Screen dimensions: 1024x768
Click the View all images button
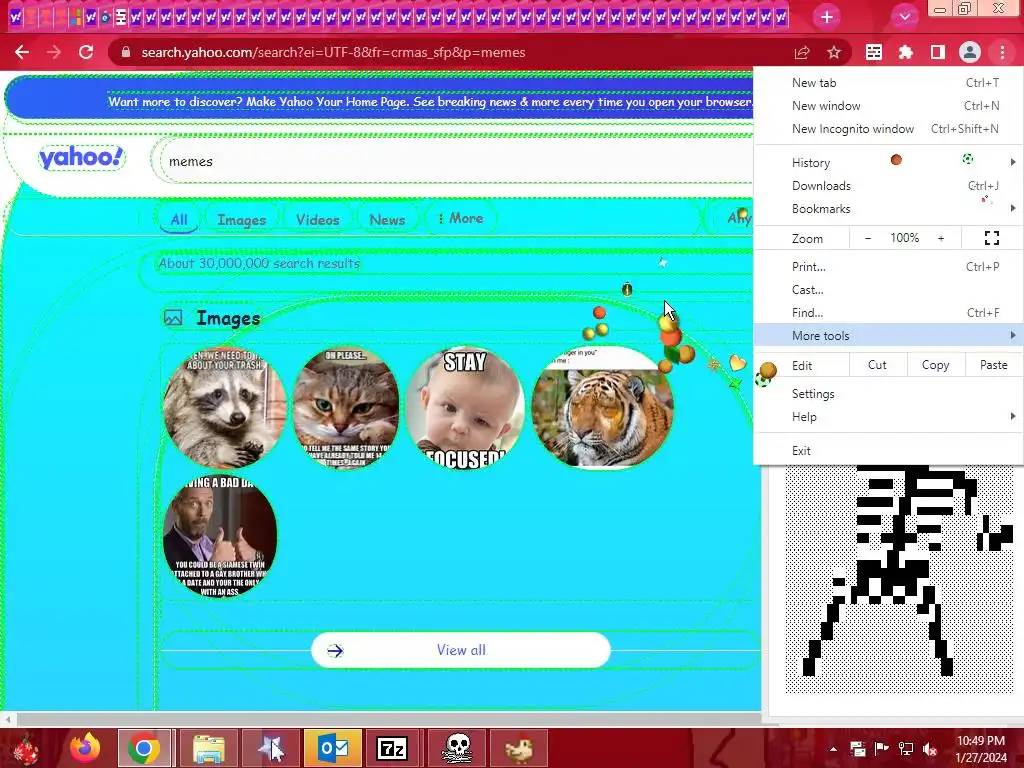click(461, 650)
